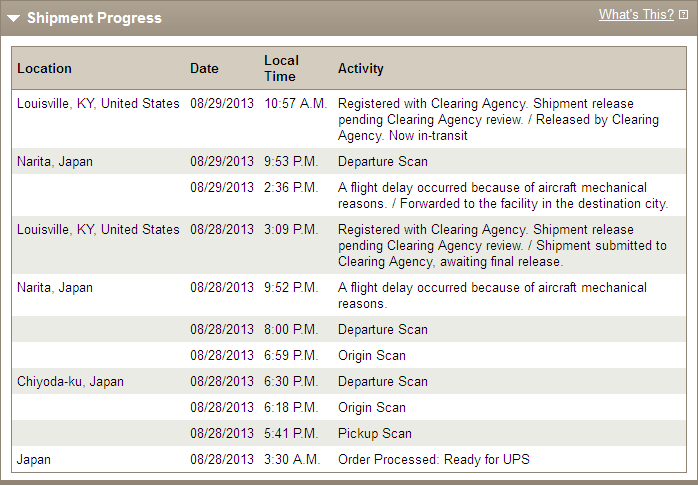Click the Pickup Scan activity text
698x486 pixels.
[375, 433]
